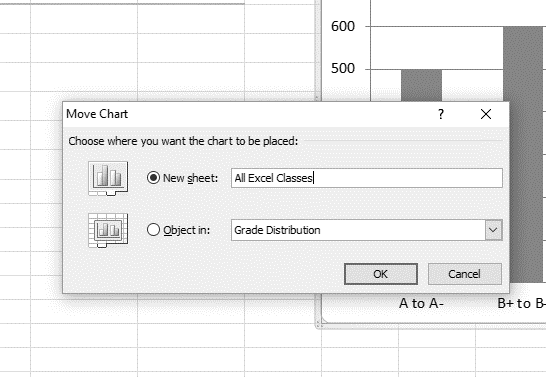
Task: Click the Object in label text
Action: tap(187, 230)
